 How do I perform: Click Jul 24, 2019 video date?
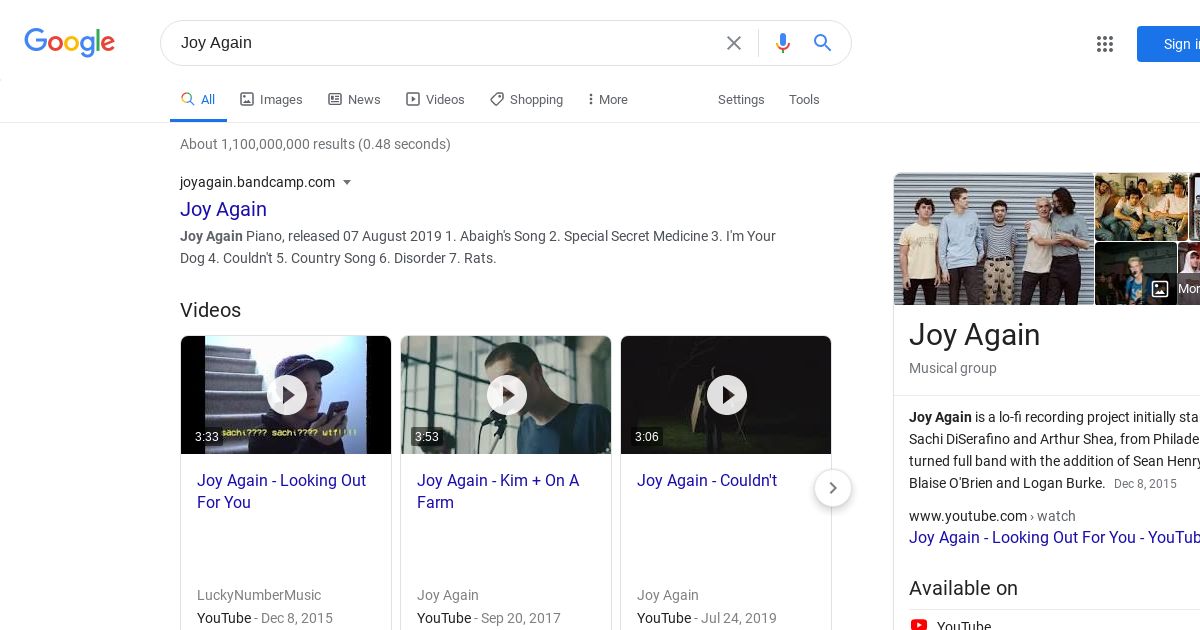coord(738,618)
